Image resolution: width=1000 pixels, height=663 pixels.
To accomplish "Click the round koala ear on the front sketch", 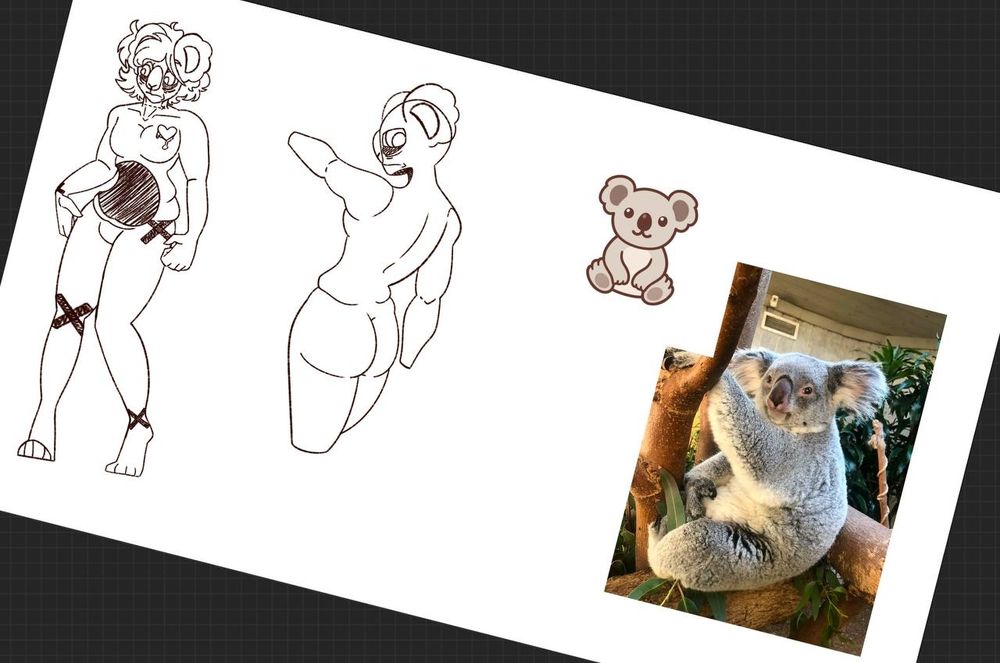I will [x=190, y=58].
